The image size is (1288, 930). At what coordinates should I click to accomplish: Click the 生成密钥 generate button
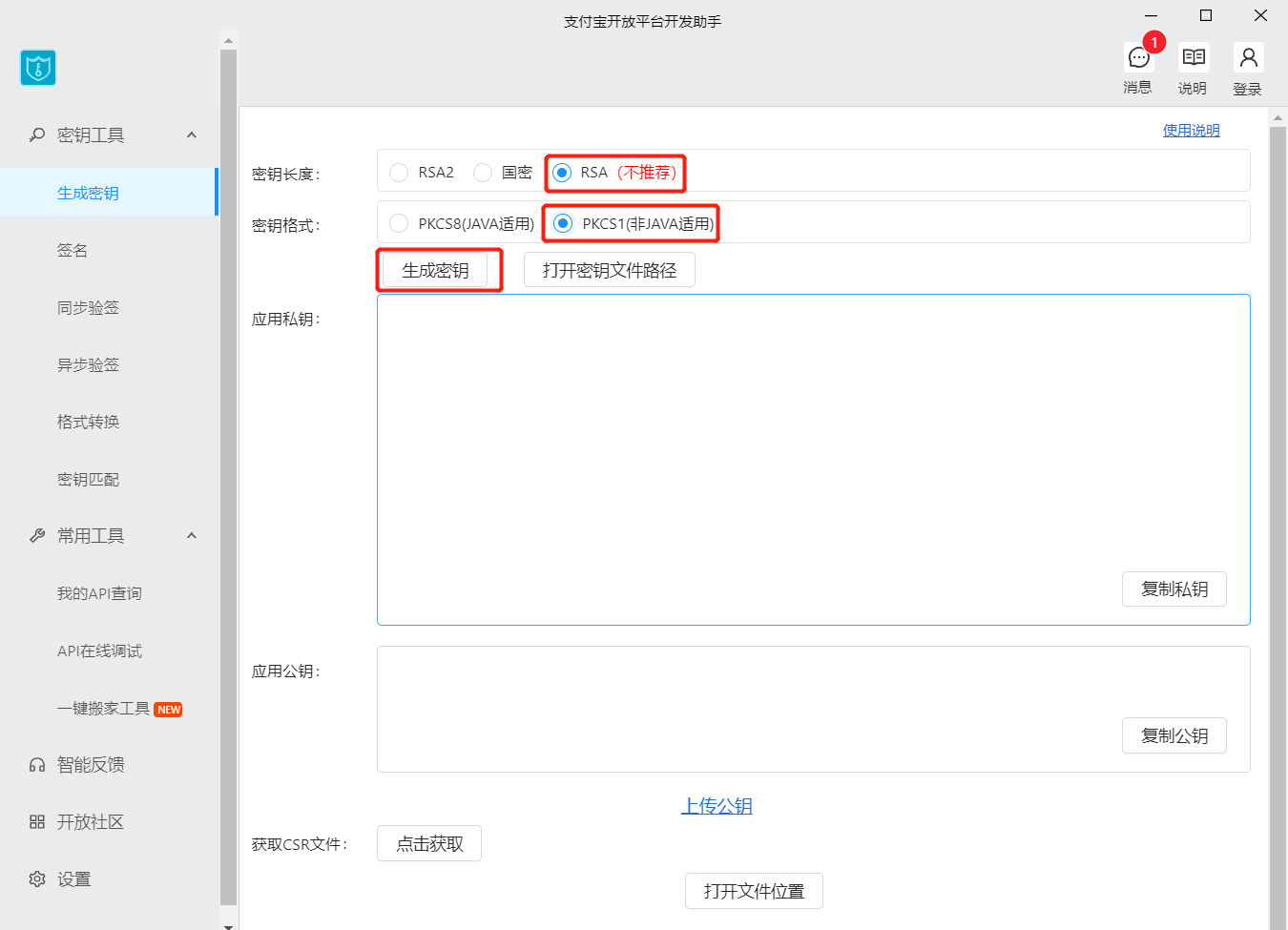coord(435,271)
